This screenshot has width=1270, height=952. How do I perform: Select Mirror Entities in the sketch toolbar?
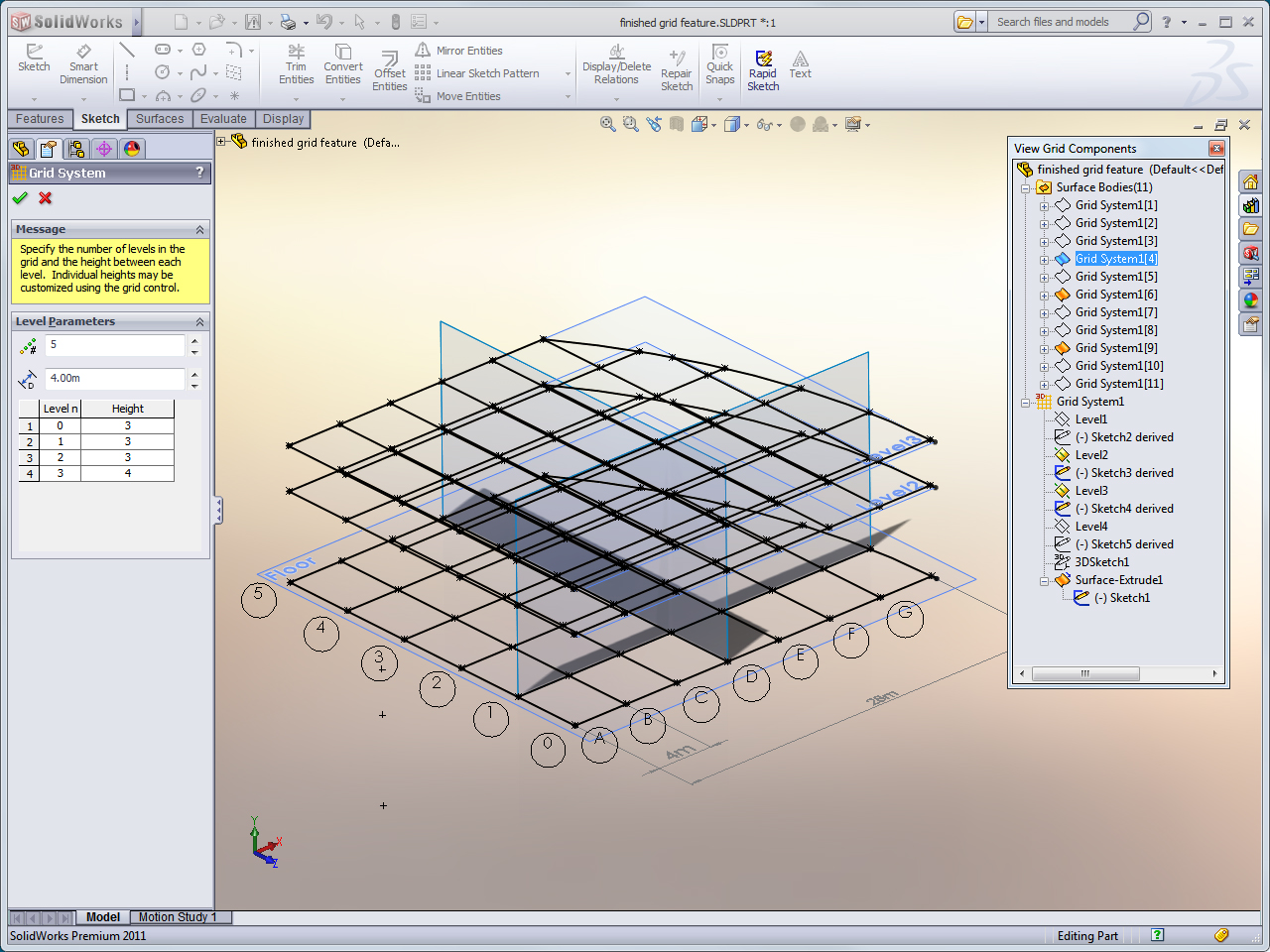462,51
